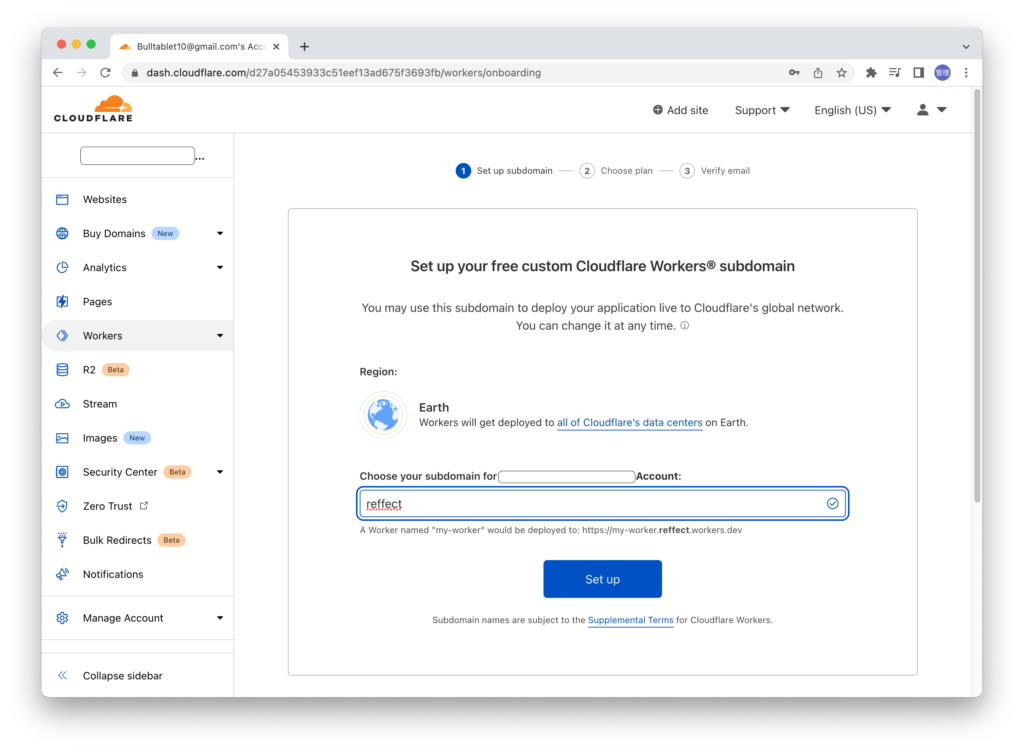Click the R2 storage icon

[62, 370]
